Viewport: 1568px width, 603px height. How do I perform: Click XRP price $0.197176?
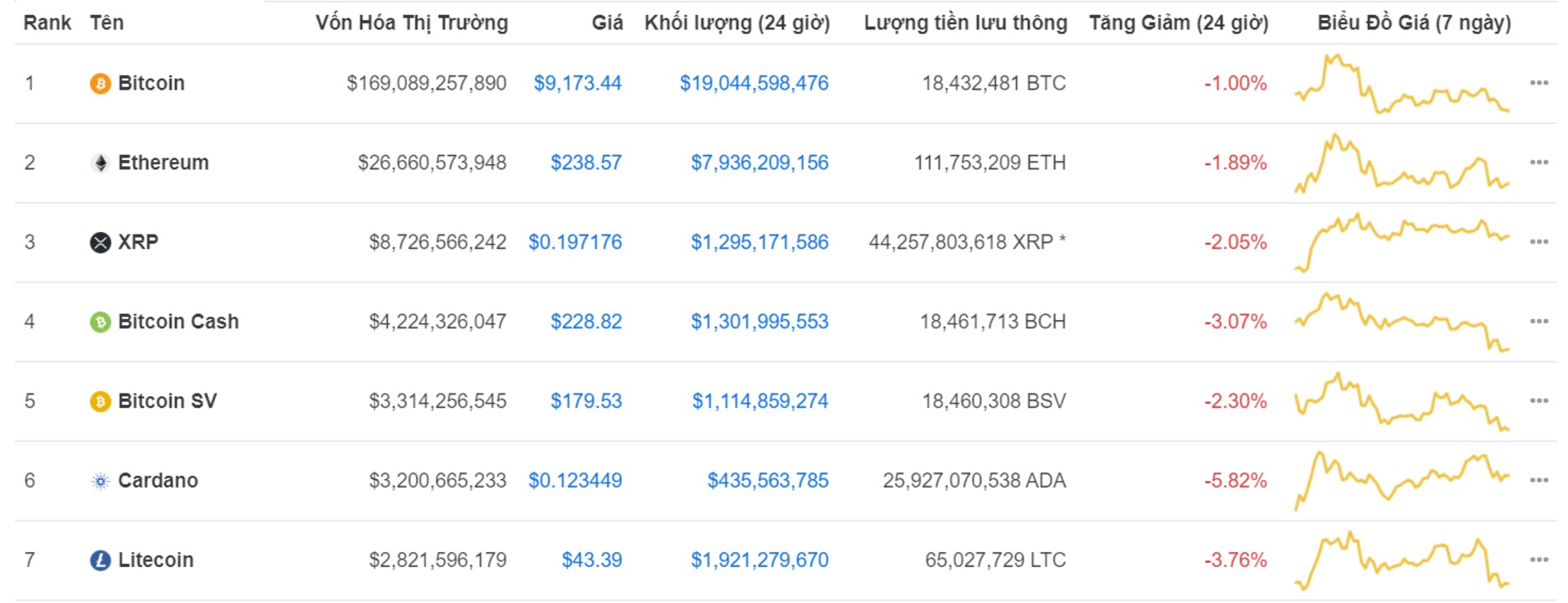tap(575, 243)
